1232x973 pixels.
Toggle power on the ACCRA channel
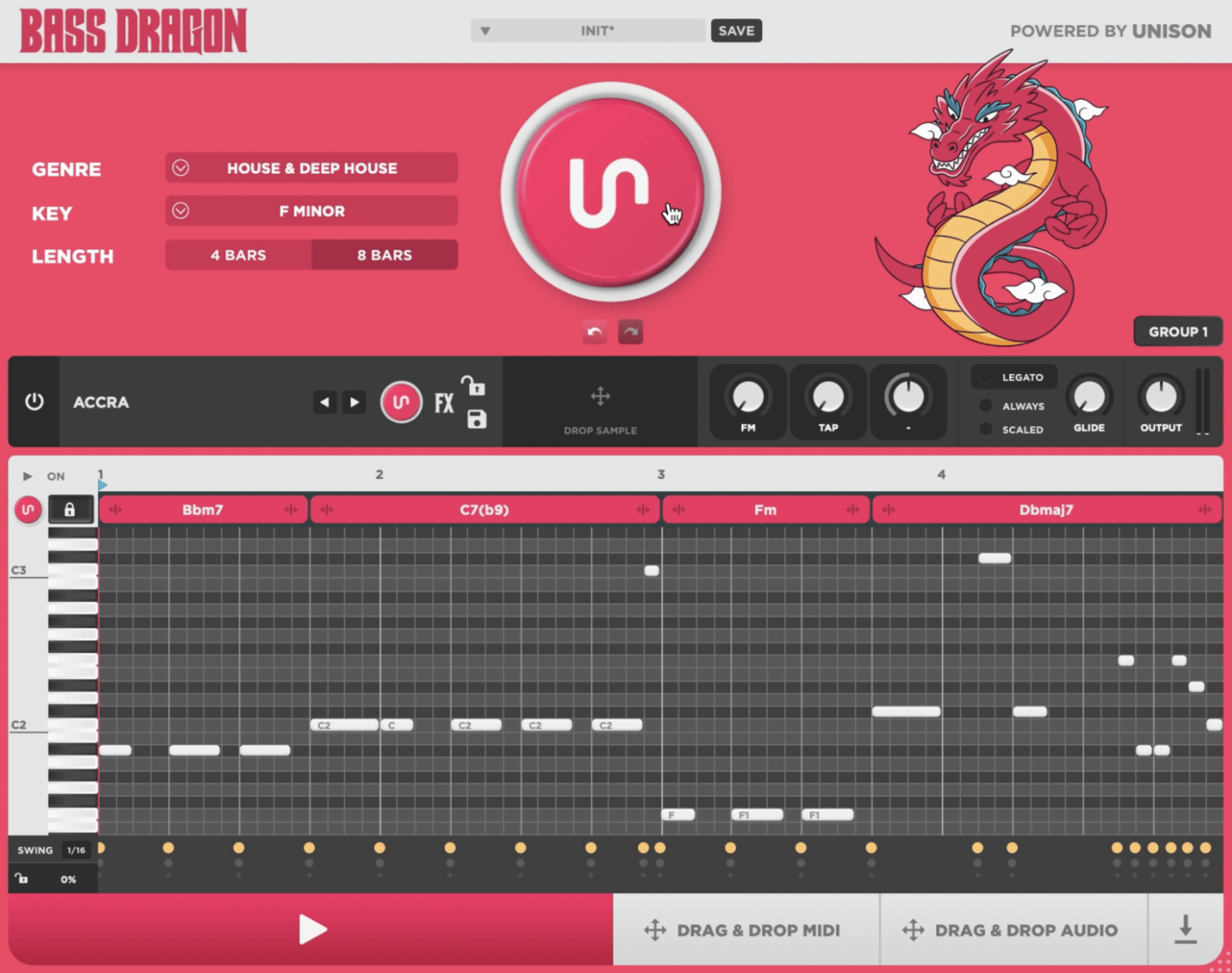click(x=34, y=402)
